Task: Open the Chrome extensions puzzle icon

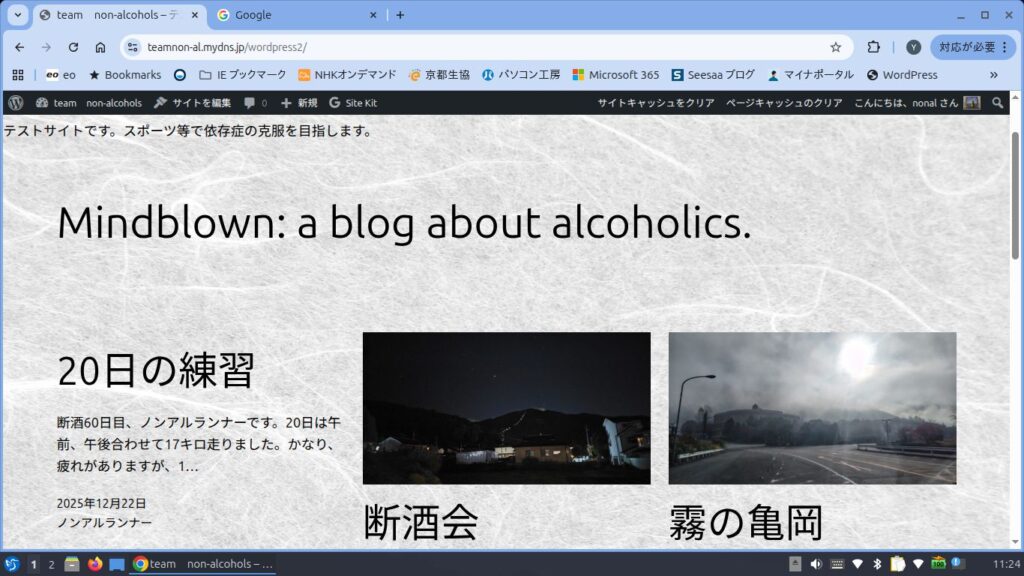Action: coord(873,47)
